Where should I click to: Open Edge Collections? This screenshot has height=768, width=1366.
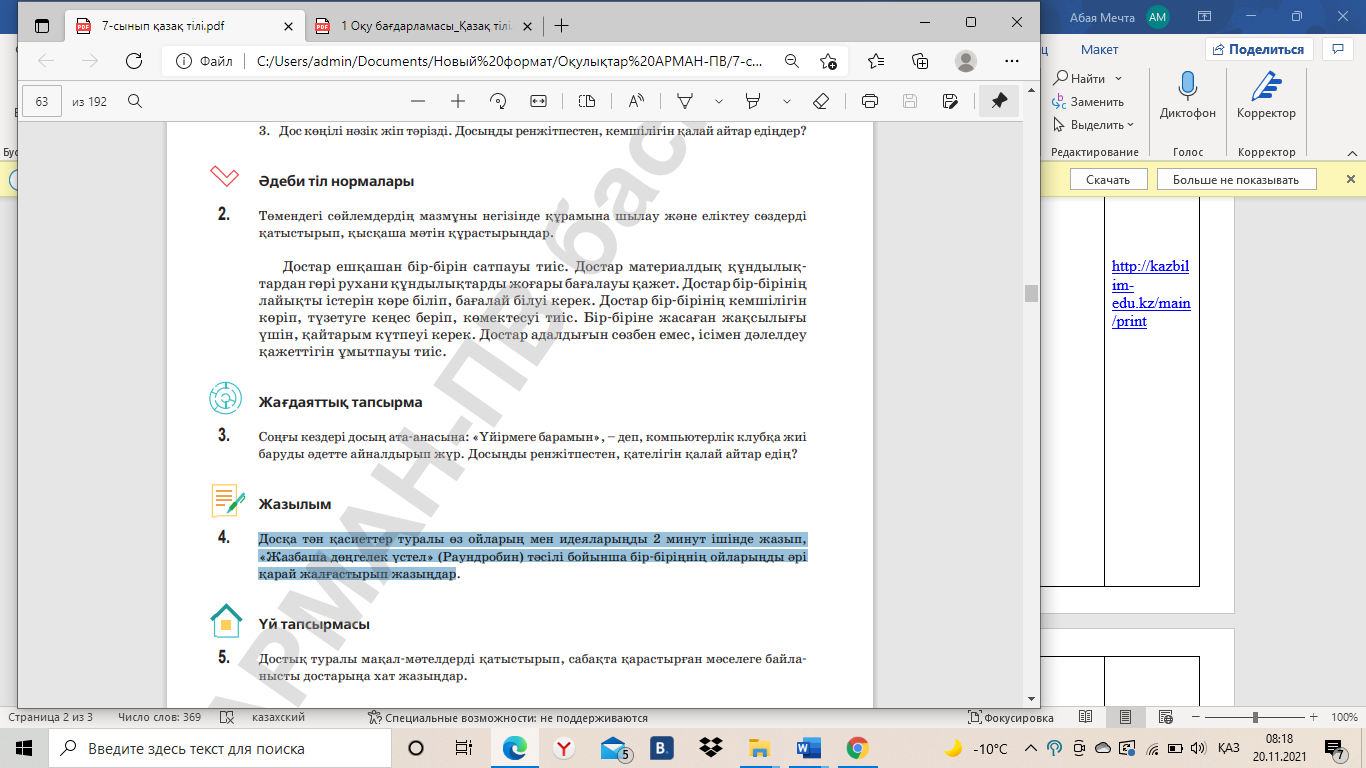(x=921, y=61)
